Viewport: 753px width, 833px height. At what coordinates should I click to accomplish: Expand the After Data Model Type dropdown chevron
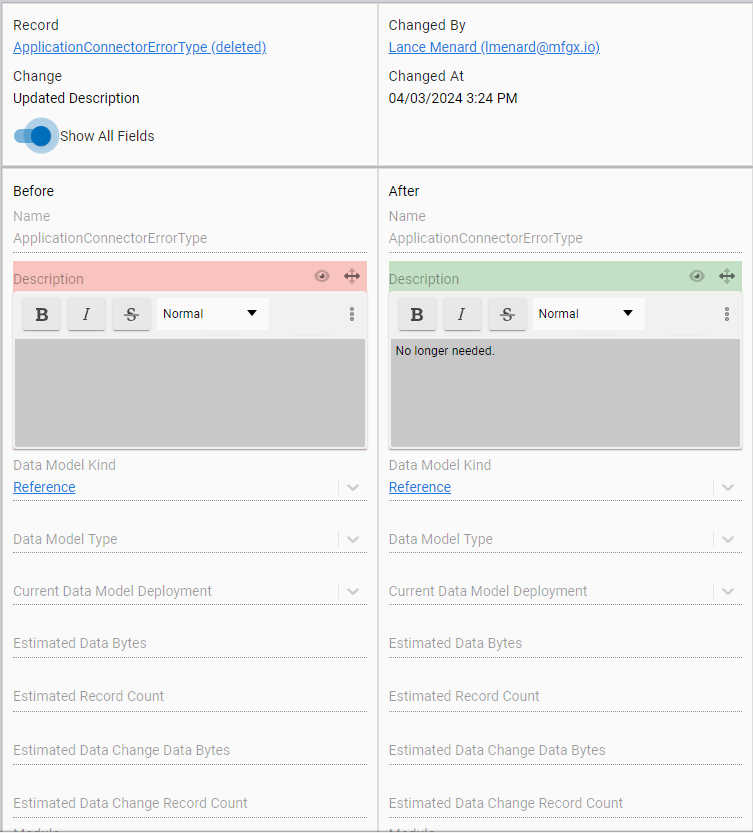tap(728, 539)
